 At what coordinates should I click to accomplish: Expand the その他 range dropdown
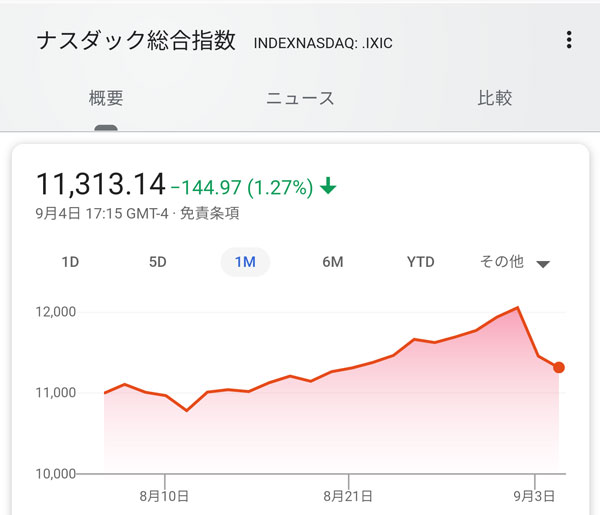click(x=503, y=262)
